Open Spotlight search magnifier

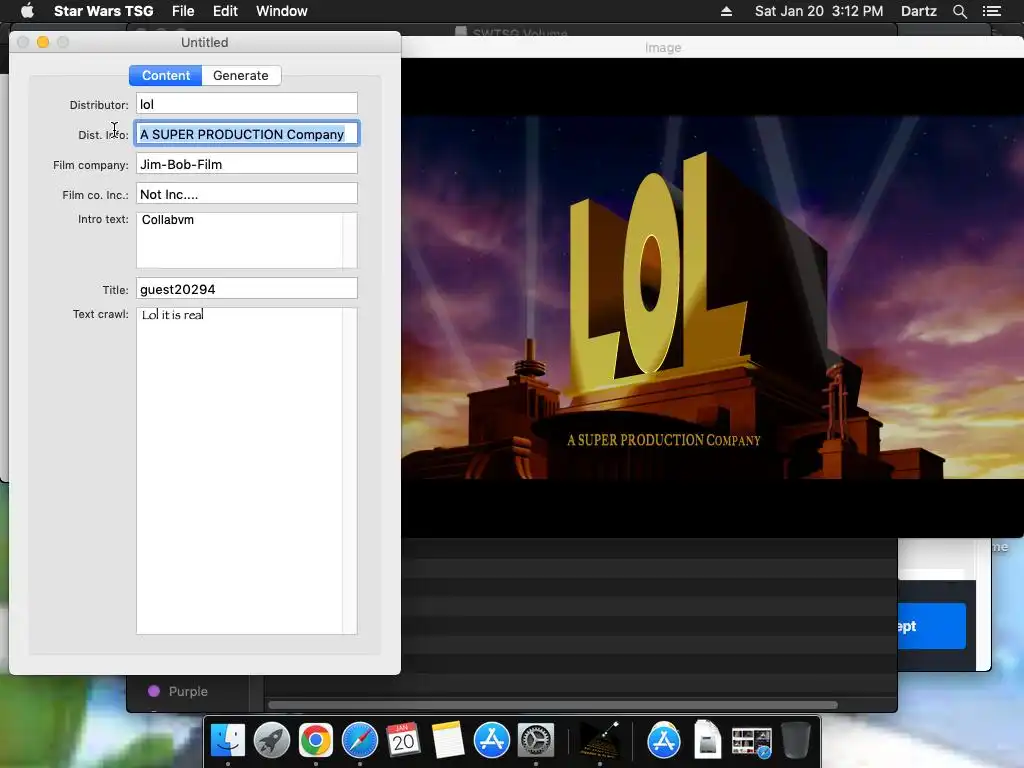959,11
